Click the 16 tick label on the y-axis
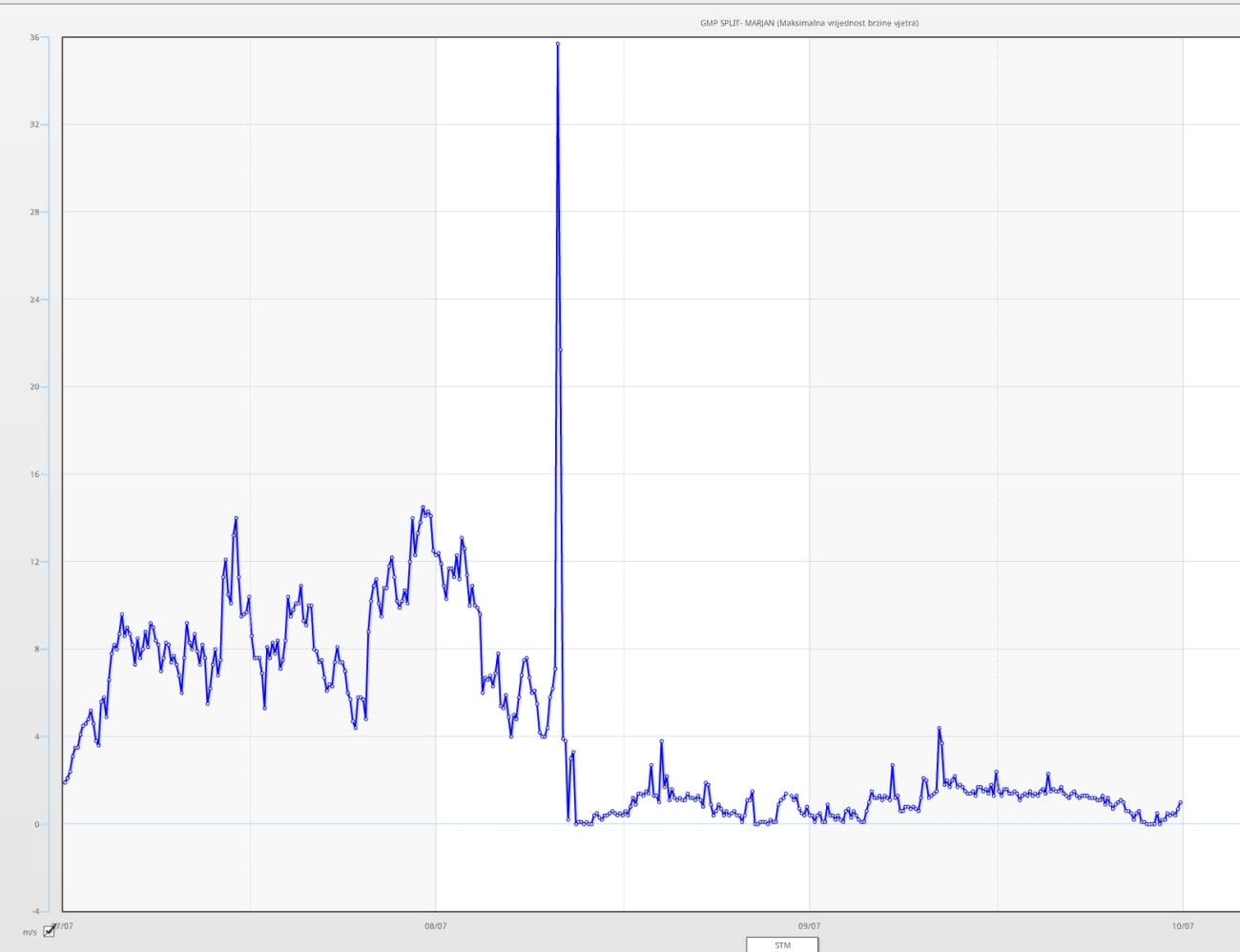Viewport: 1240px width, 952px height. (x=34, y=474)
